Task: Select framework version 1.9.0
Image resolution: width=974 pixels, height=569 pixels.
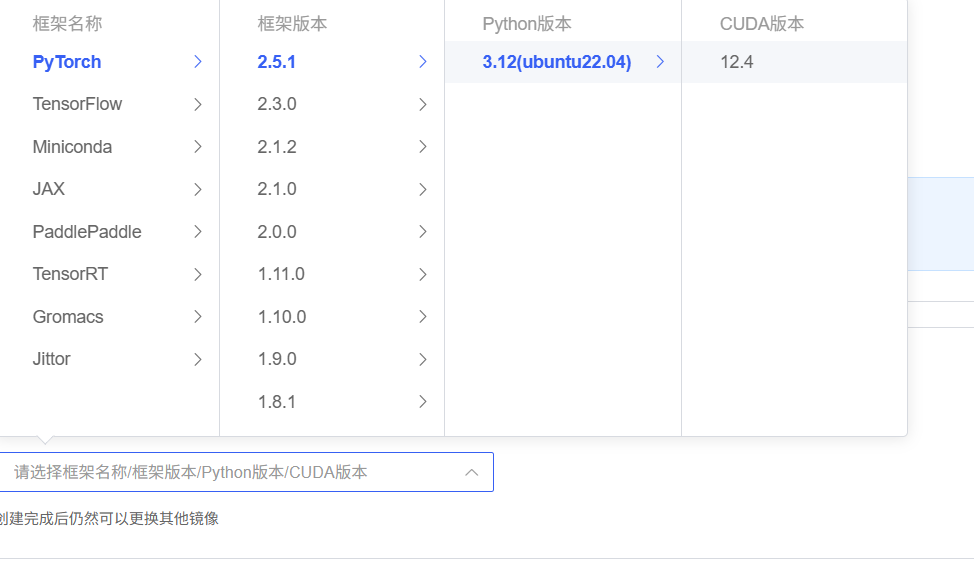Action: tap(332, 359)
